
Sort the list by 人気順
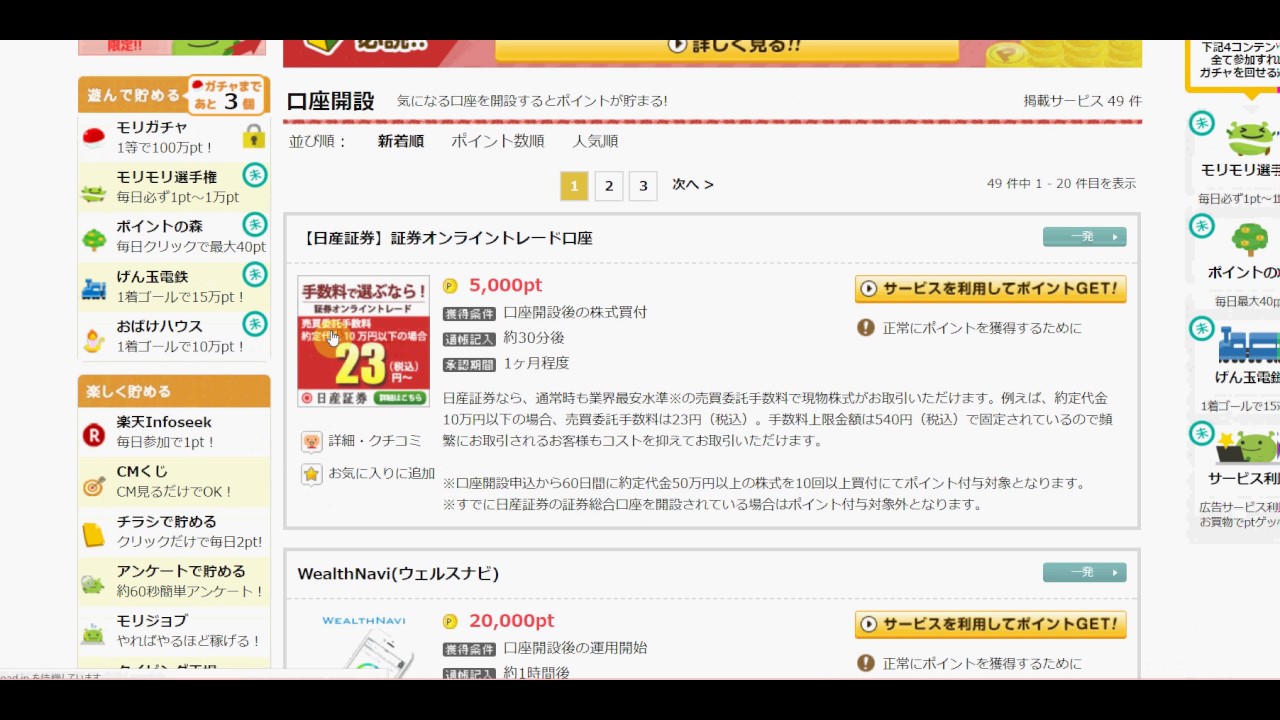[x=595, y=141]
